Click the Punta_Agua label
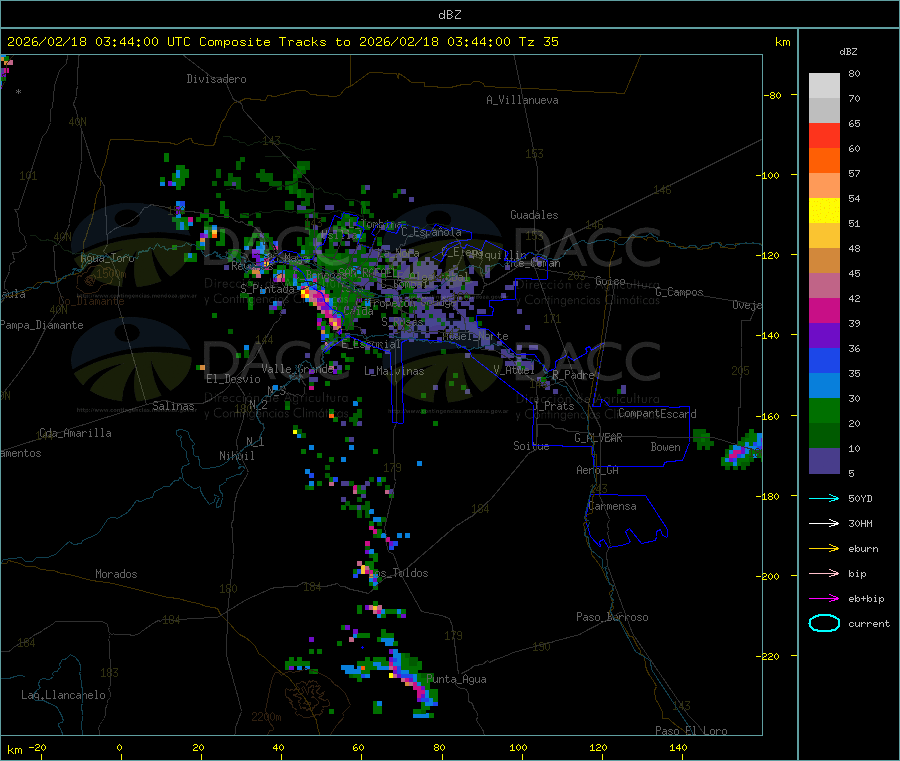Image resolution: width=900 pixels, height=761 pixels. click(456, 679)
